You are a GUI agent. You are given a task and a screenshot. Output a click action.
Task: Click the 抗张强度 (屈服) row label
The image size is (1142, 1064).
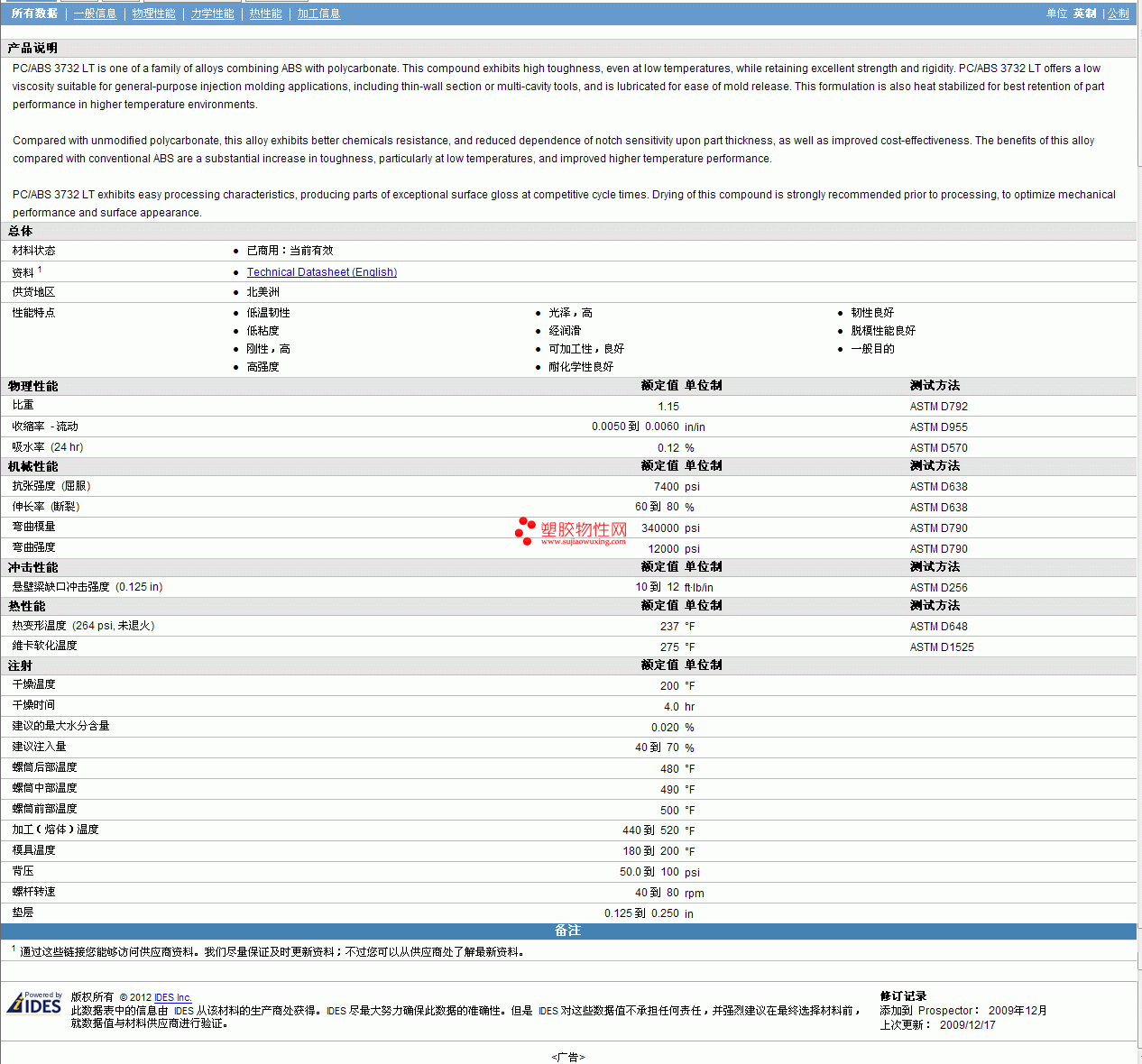(x=51, y=486)
